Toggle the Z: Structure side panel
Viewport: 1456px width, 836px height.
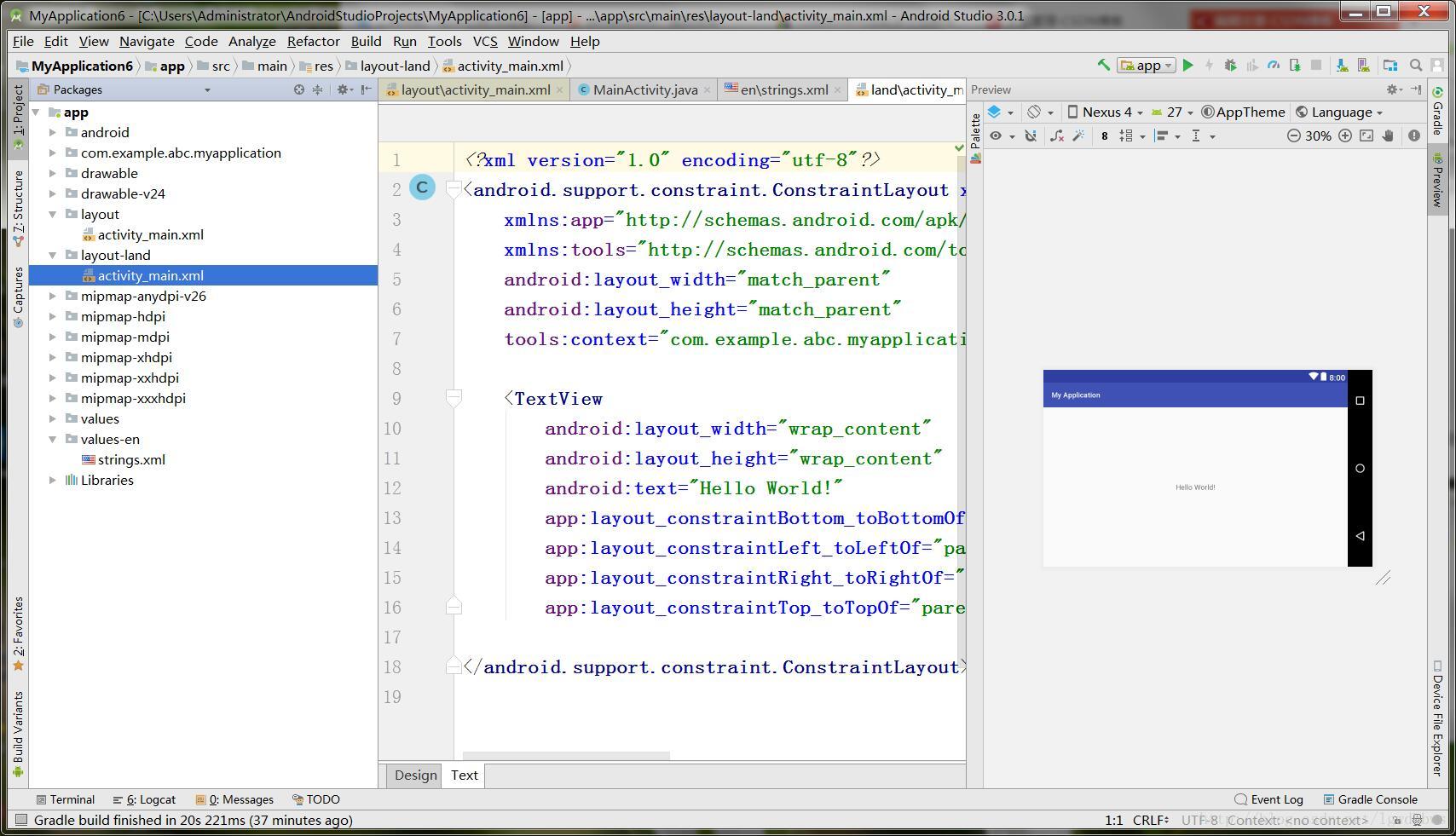[18, 209]
